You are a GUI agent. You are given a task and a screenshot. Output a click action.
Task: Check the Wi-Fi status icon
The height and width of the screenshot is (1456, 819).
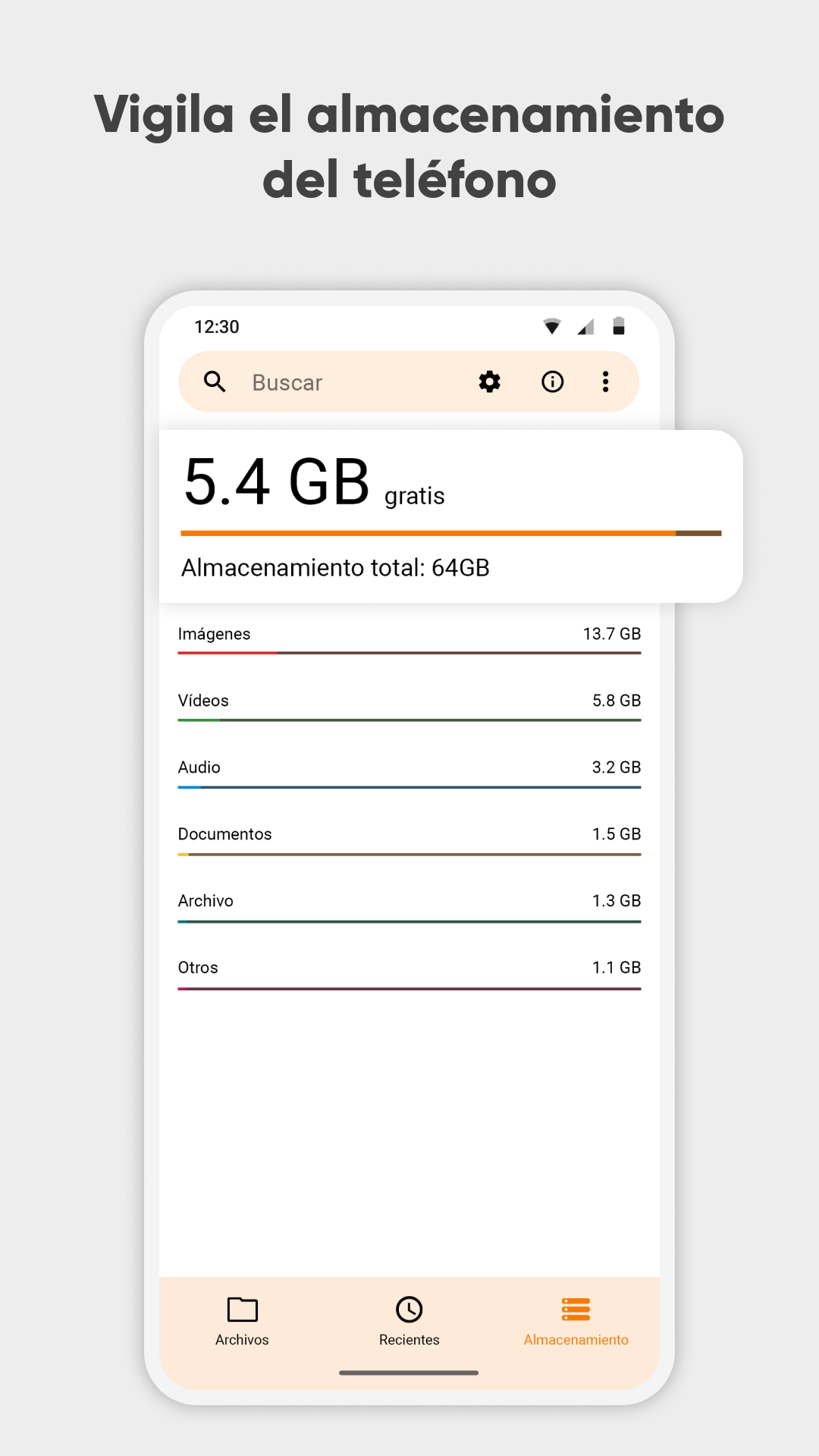pyautogui.click(x=552, y=326)
